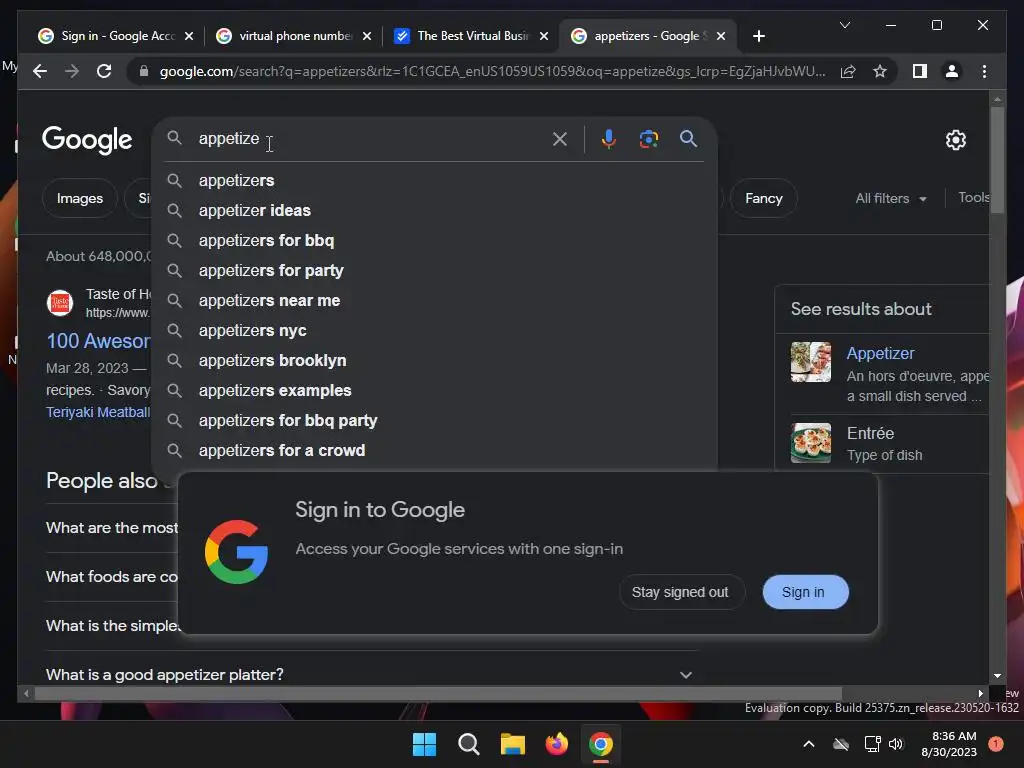Click Windows Start button
The height and width of the screenshot is (768, 1024).
click(424, 744)
